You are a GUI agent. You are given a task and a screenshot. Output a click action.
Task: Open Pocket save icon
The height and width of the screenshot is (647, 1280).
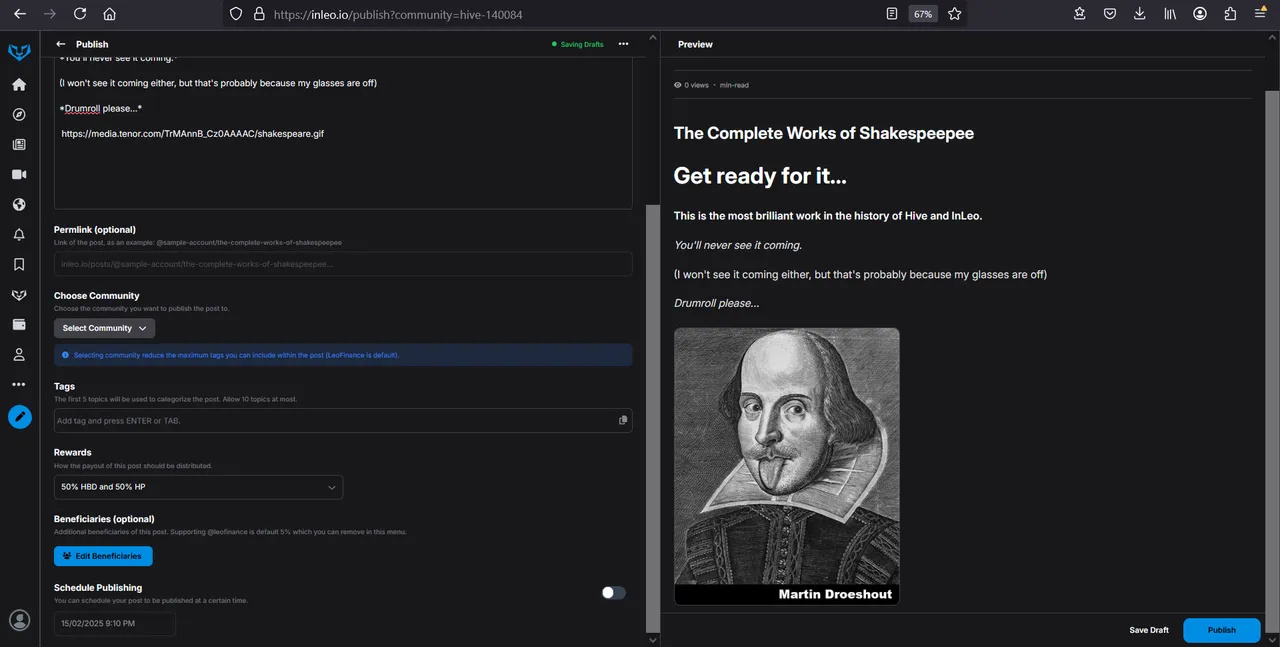[1110, 14]
